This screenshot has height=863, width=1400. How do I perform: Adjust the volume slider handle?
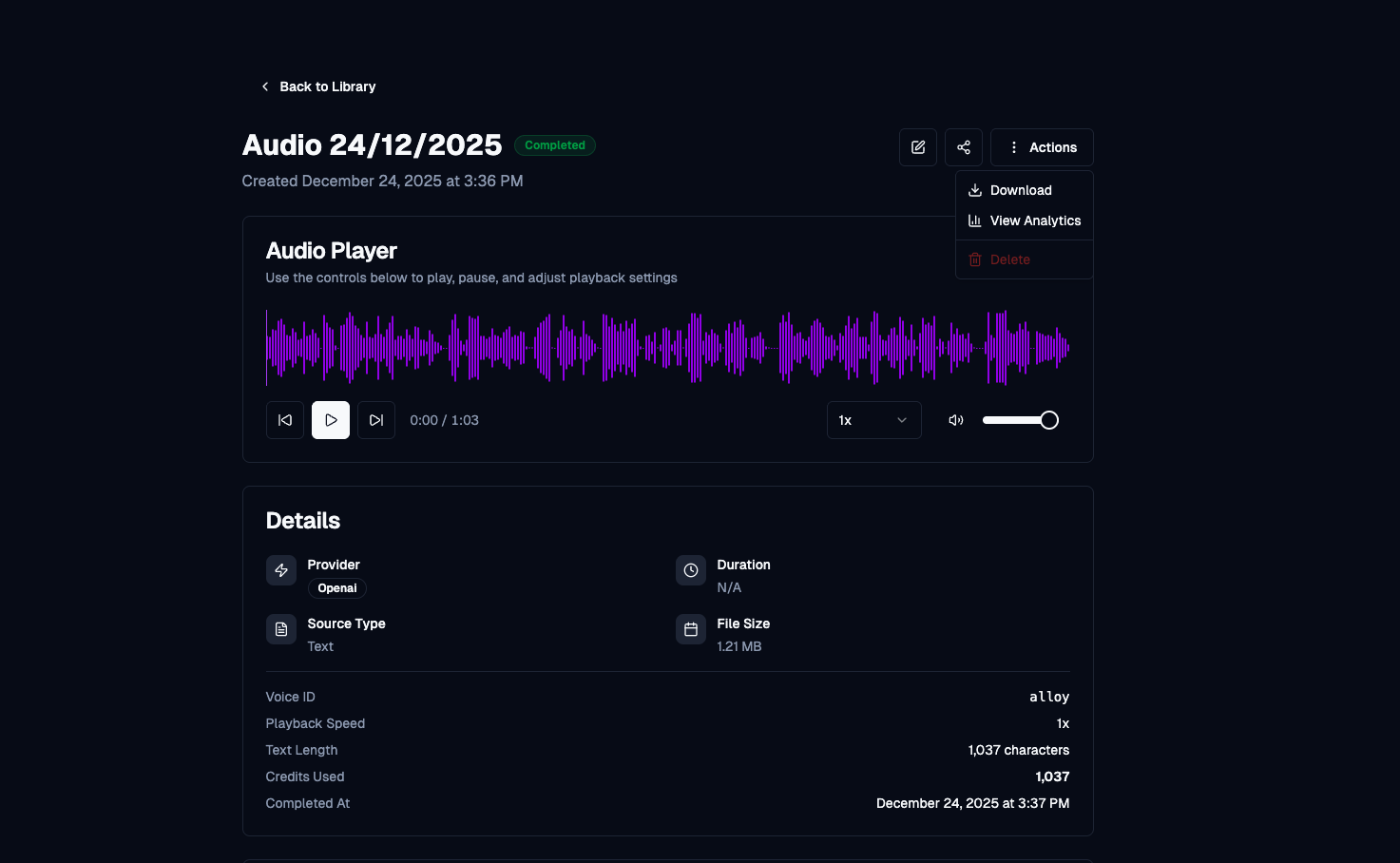[x=1048, y=419]
